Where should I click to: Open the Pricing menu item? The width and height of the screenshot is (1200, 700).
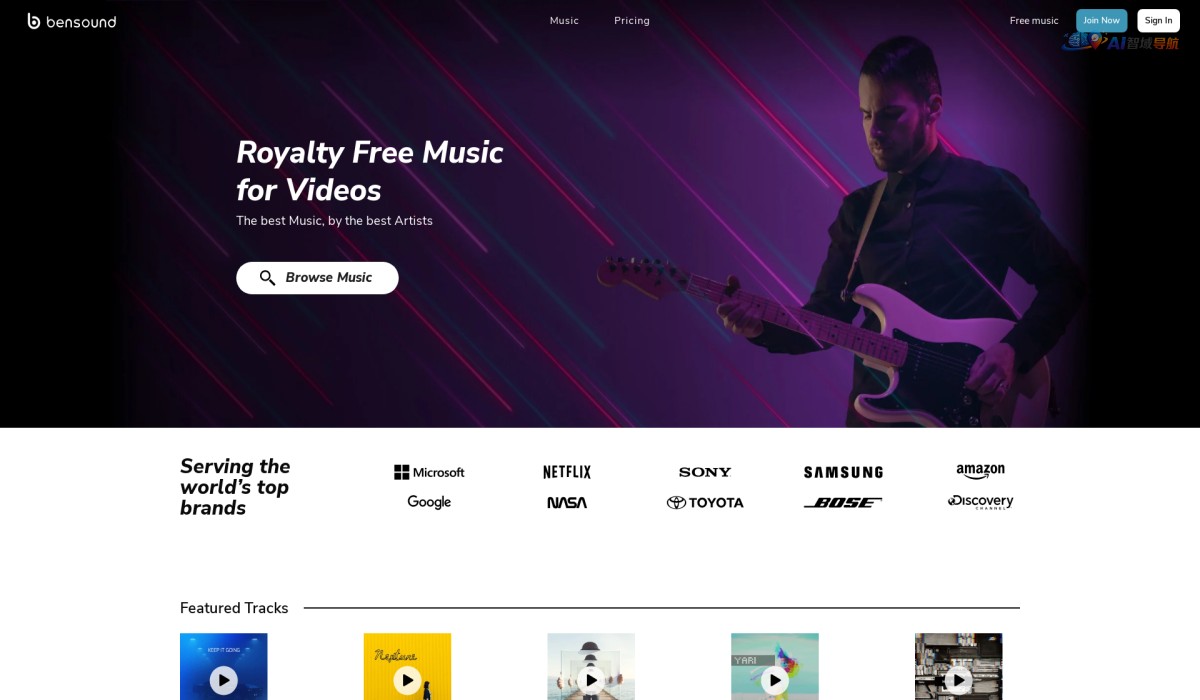pyautogui.click(x=632, y=21)
